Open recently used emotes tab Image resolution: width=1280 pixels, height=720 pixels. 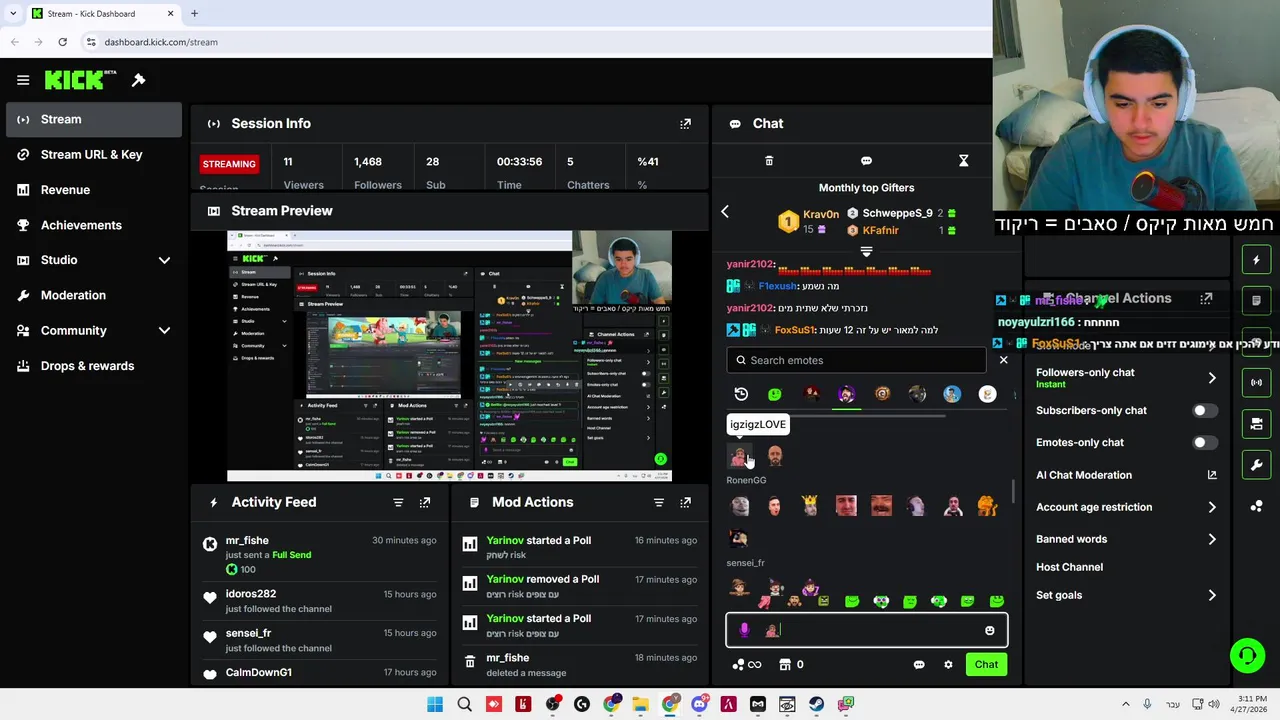click(x=741, y=394)
